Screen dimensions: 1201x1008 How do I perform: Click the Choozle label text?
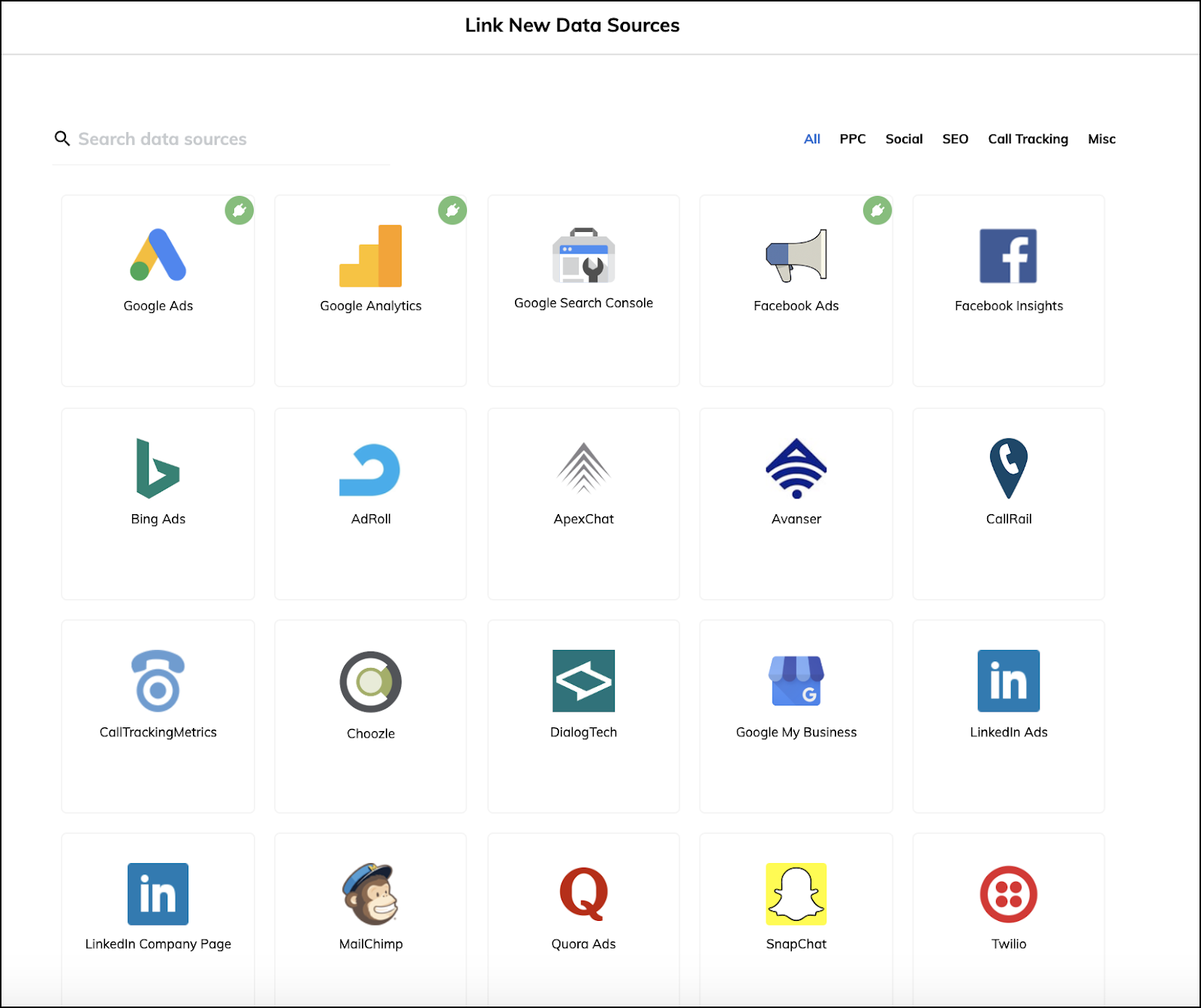pos(371,733)
